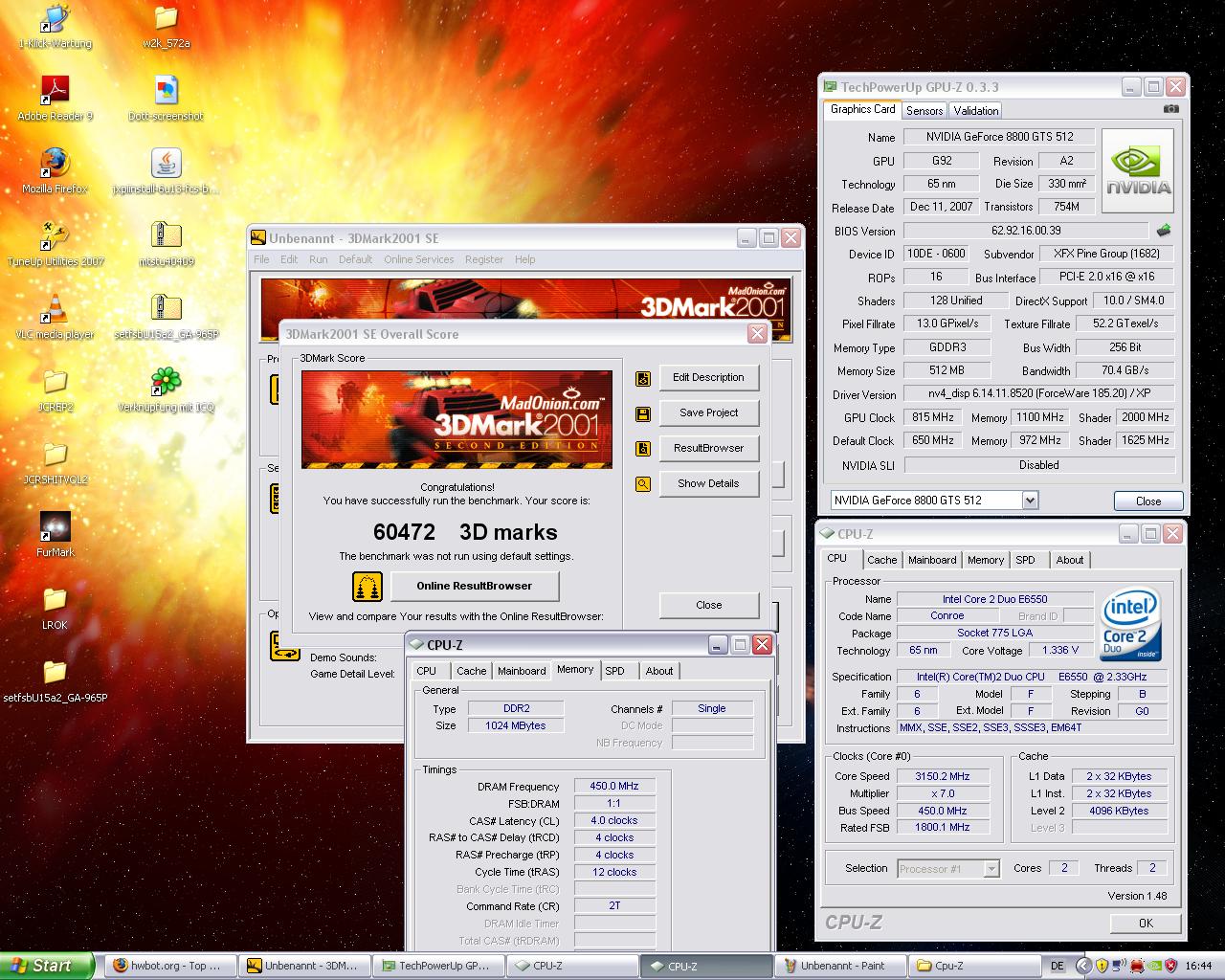This screenshot has width=1225, height=980.
Task: Open the GPU selection dropdown in GPU-Z
Action: tap(1030, 501)
